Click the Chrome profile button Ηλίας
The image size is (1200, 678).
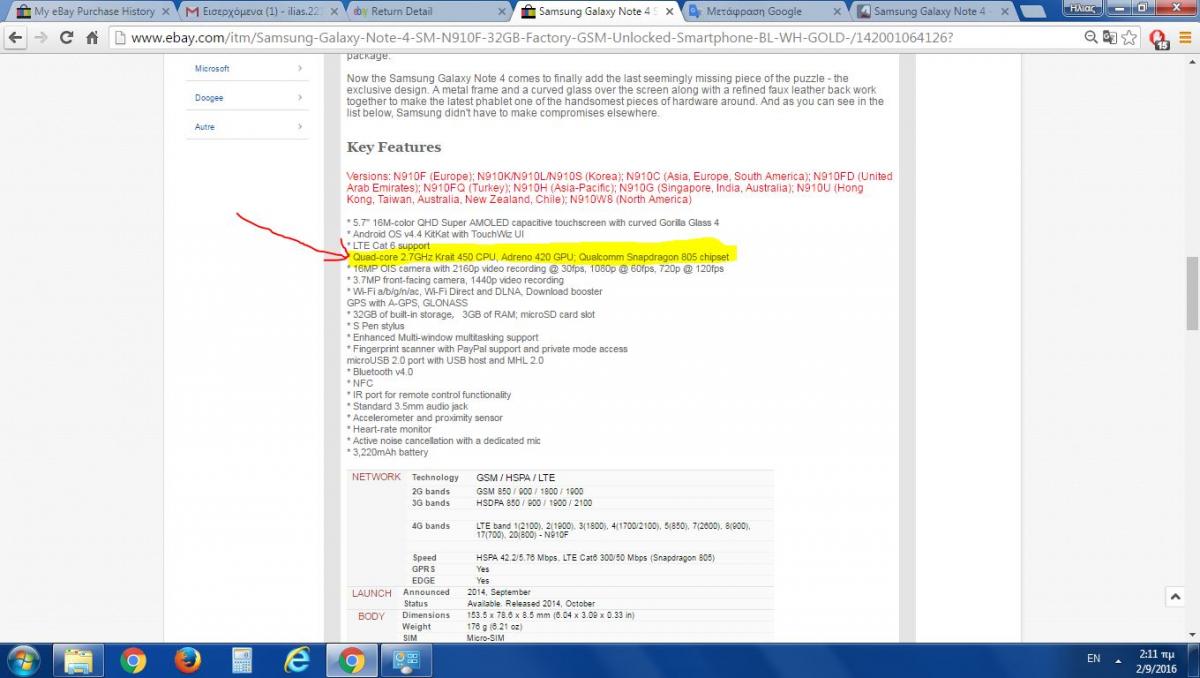1082,7
